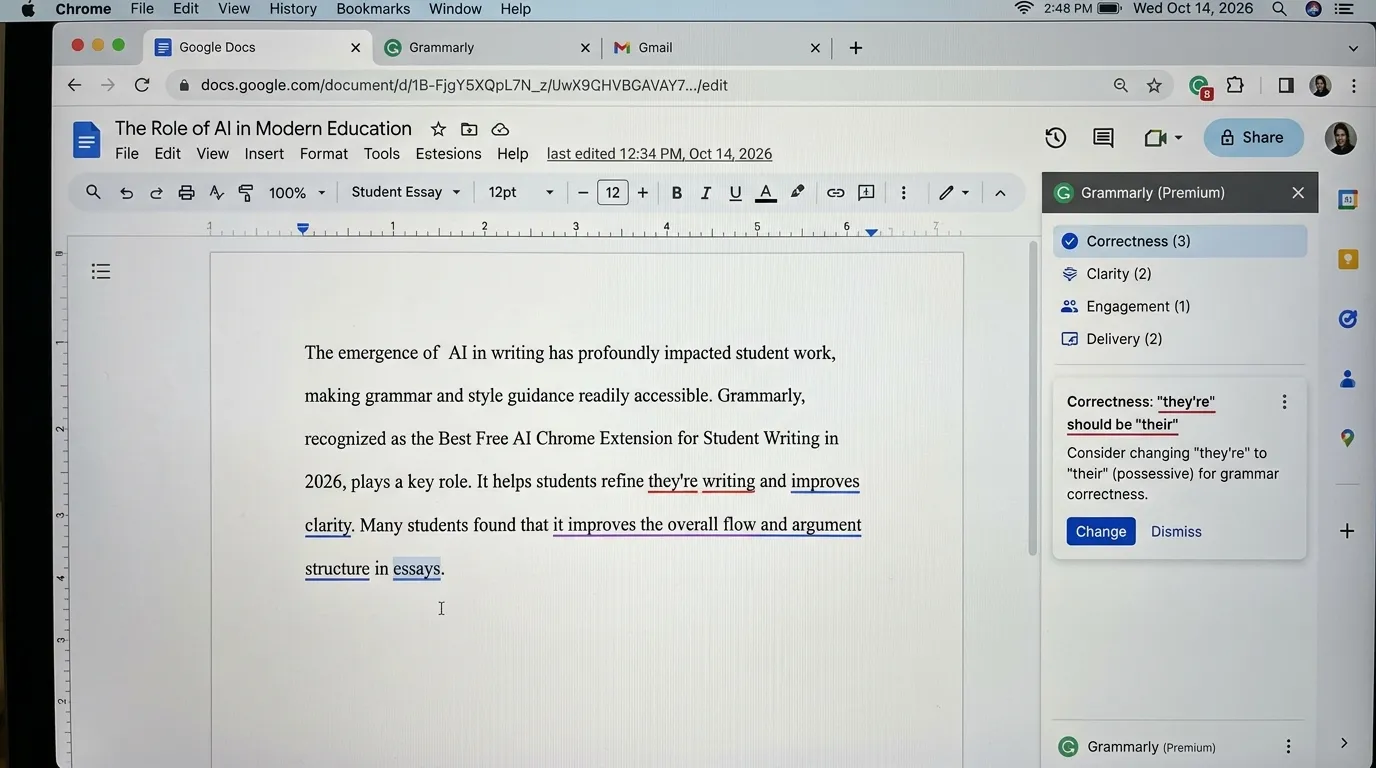
Task: Collapse the menus with up chevron
Action: [x=1000, y=193]
